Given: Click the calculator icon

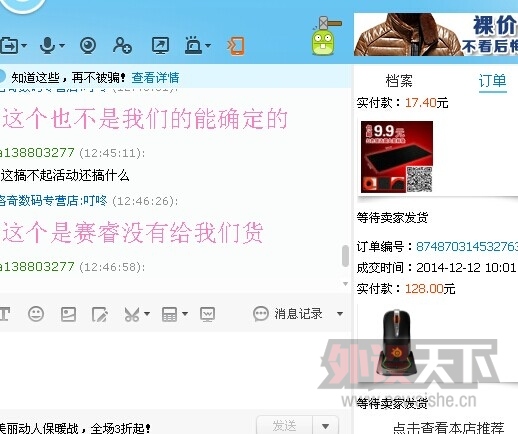Looking at the screenshot, I should click(x=169, y=314).
